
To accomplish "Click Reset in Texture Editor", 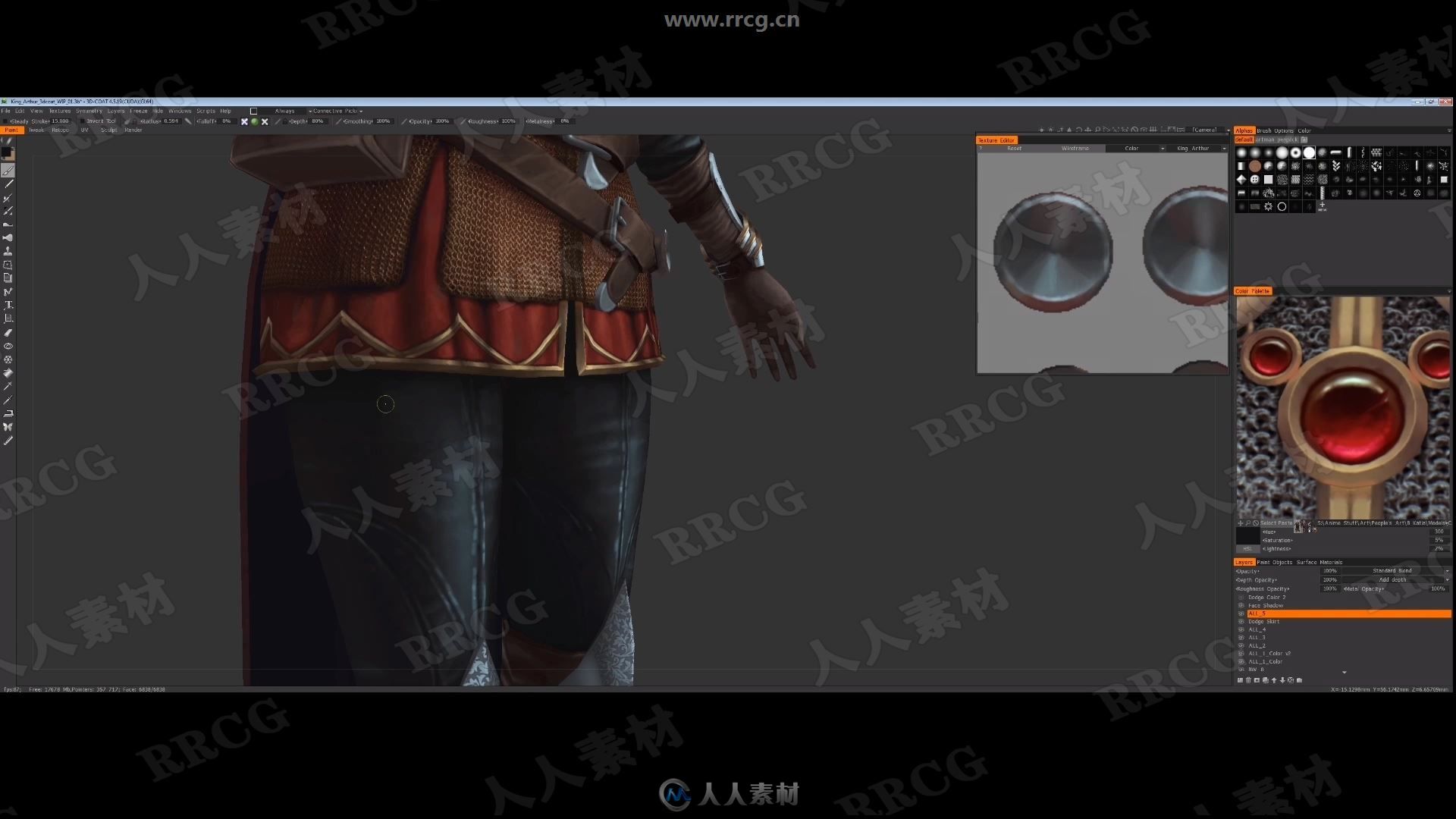I will click(1014, 149).
